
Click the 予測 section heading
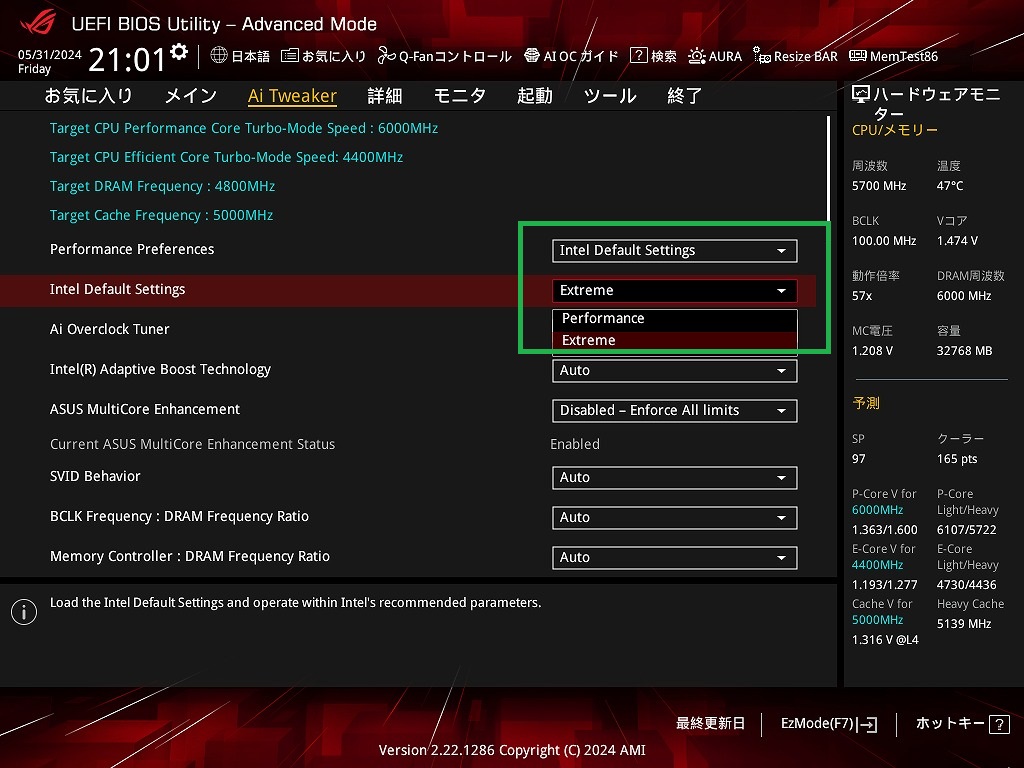866,403
